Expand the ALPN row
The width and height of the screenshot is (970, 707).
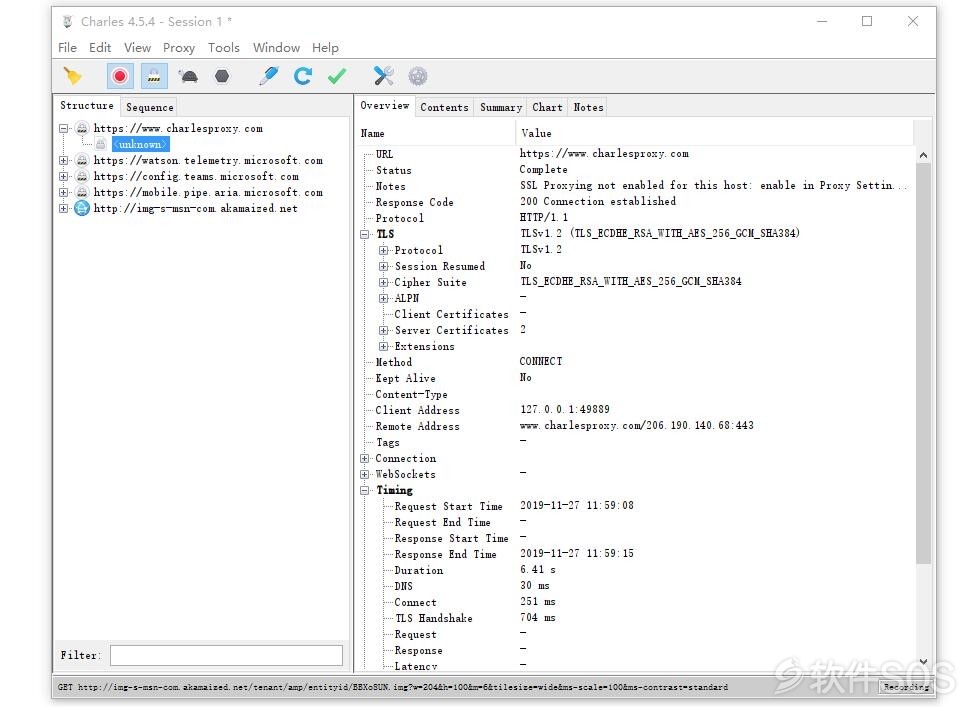click(x=384, y=298)
